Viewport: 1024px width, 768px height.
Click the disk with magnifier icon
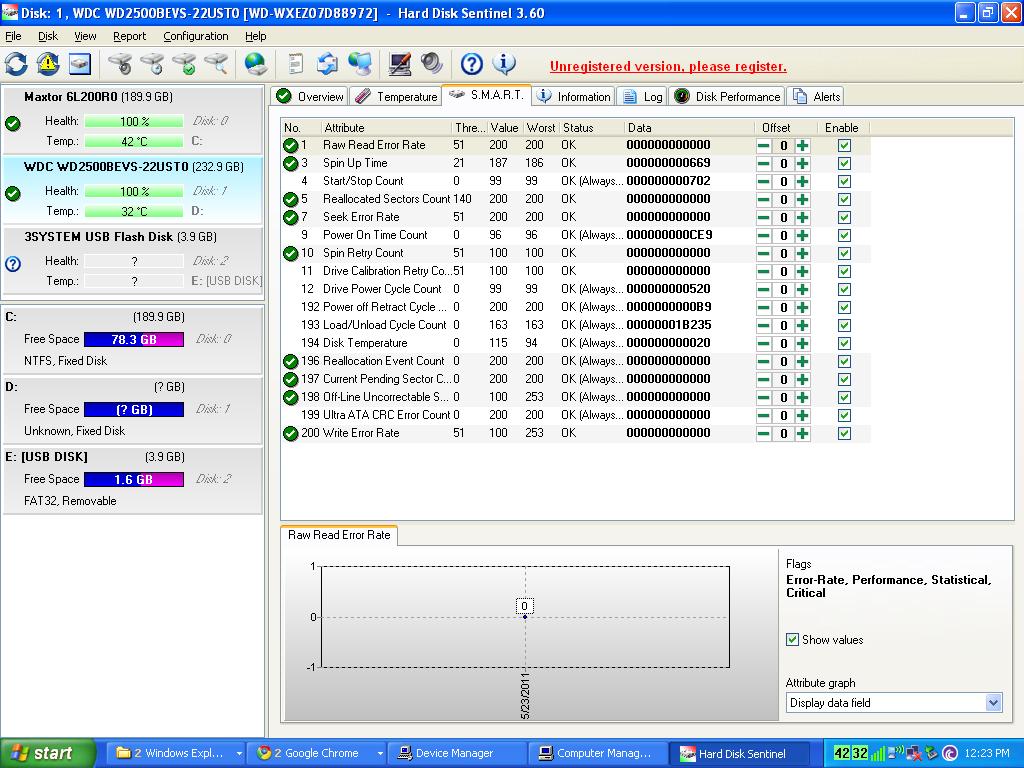point(216,64)
